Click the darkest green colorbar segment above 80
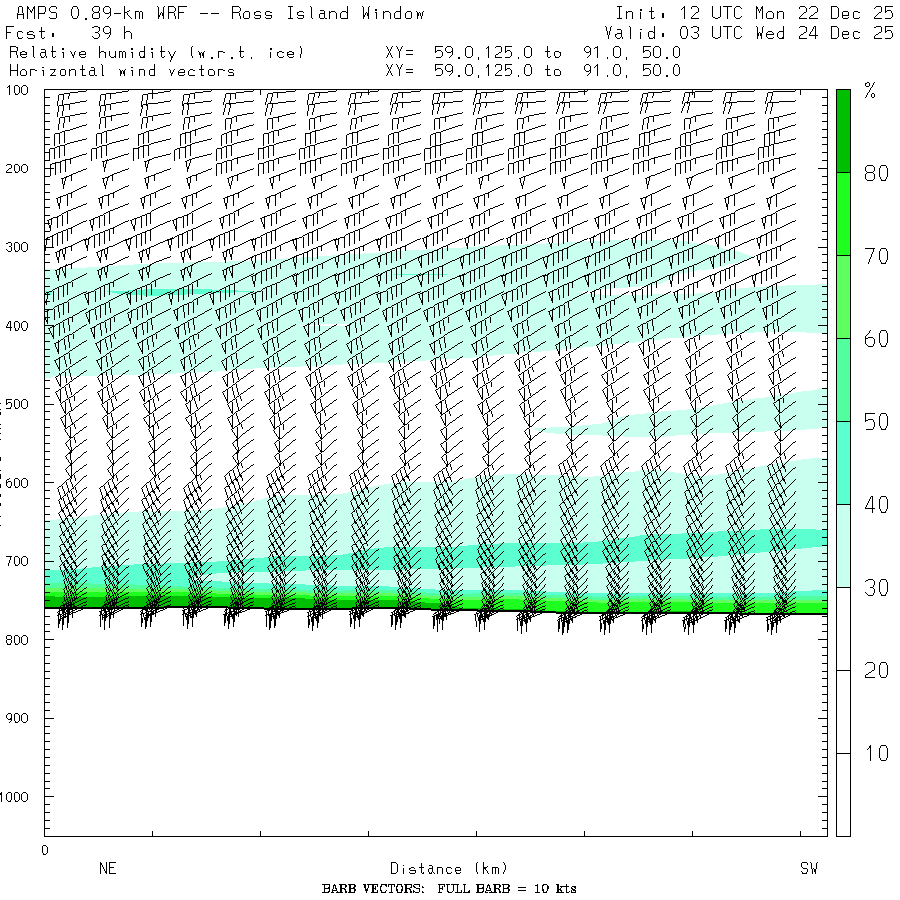 click(843, 130)
